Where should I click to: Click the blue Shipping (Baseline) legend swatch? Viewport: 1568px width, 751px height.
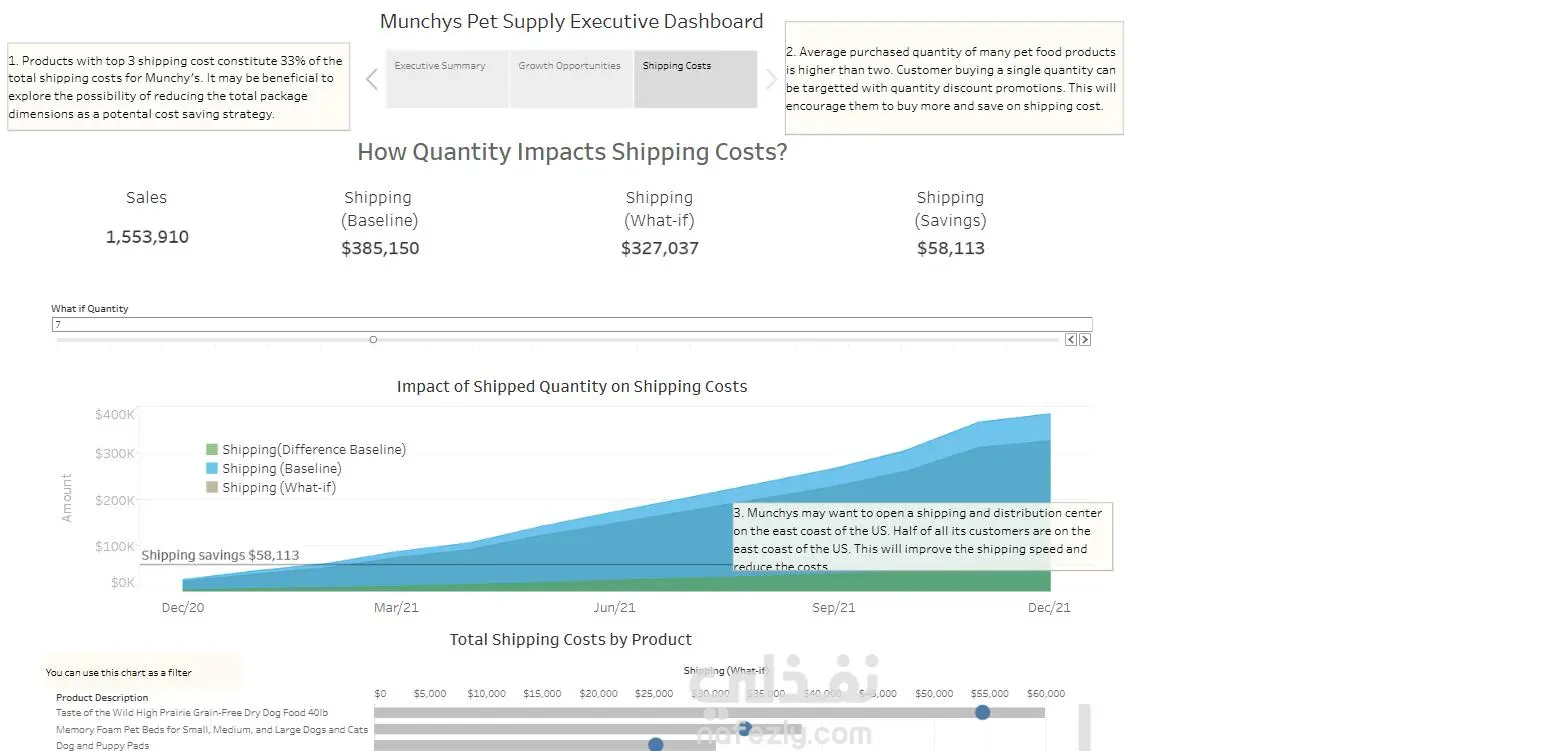coord(212,469)
